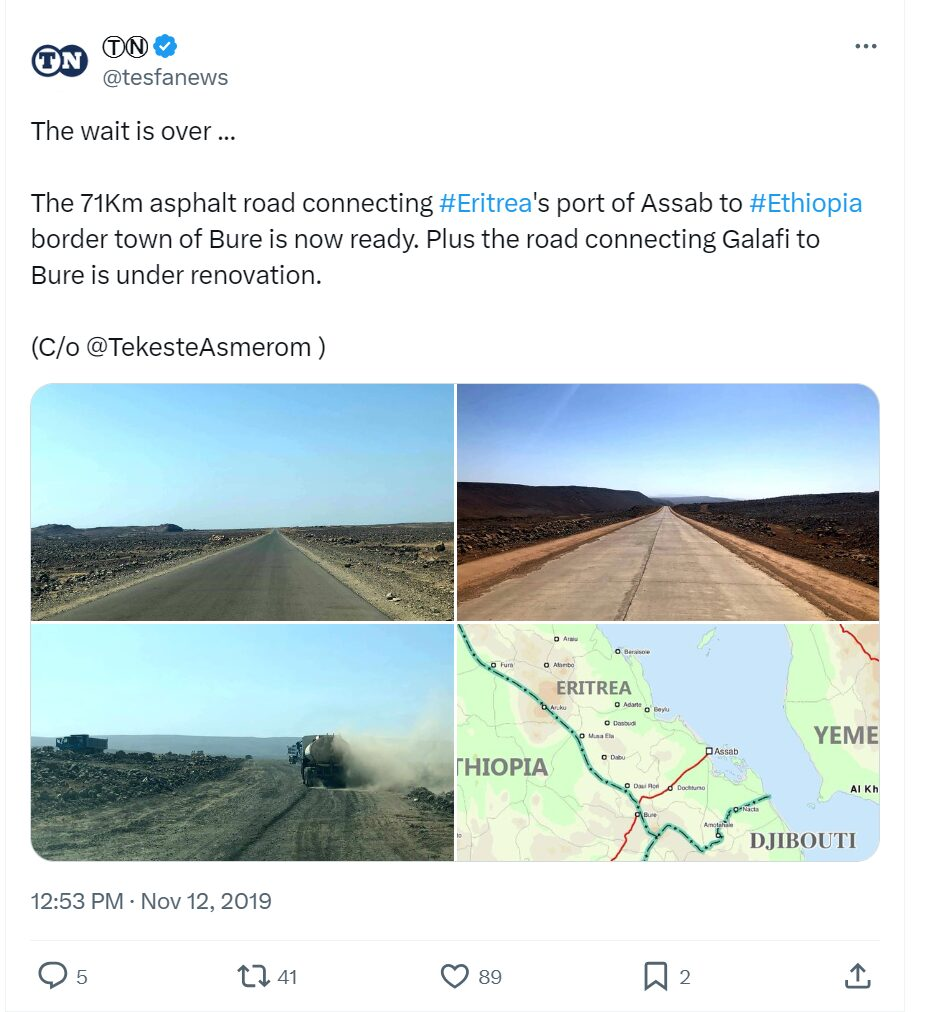Click the share upload icon
The height and width of the screenshot is (1012, 928).
point(857,975)
